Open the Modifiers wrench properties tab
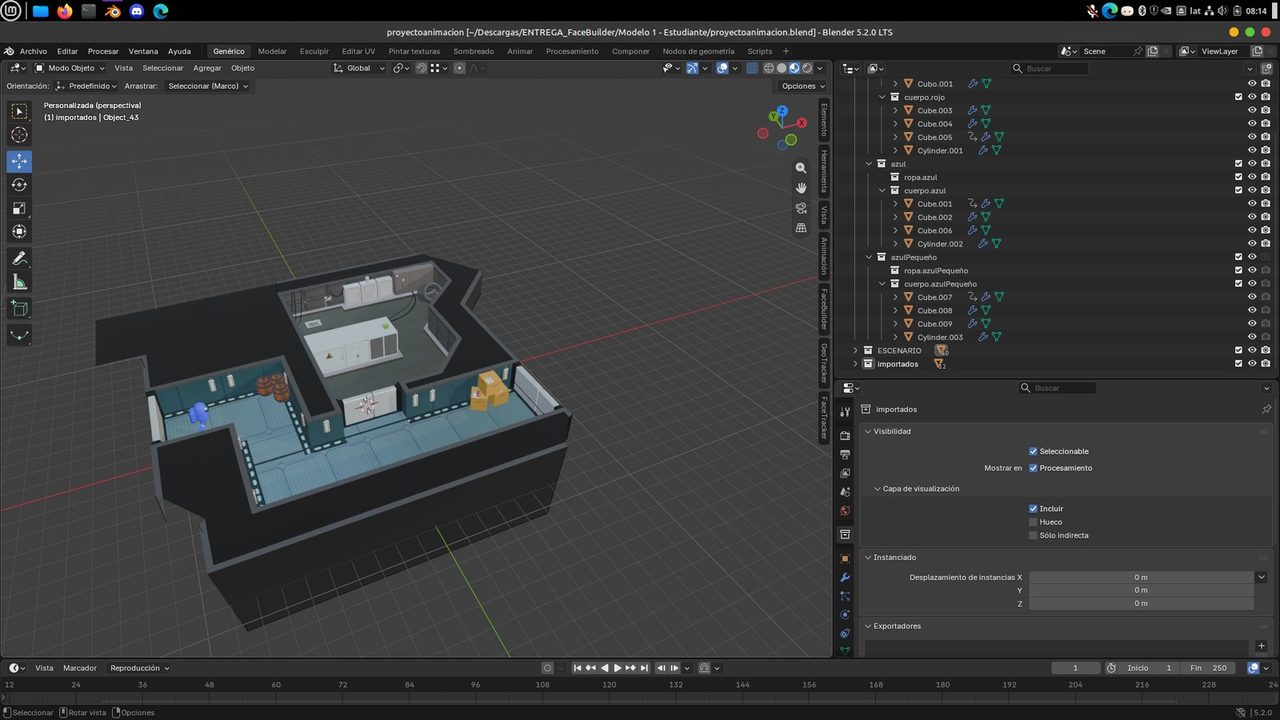 (x=845, y=578)
